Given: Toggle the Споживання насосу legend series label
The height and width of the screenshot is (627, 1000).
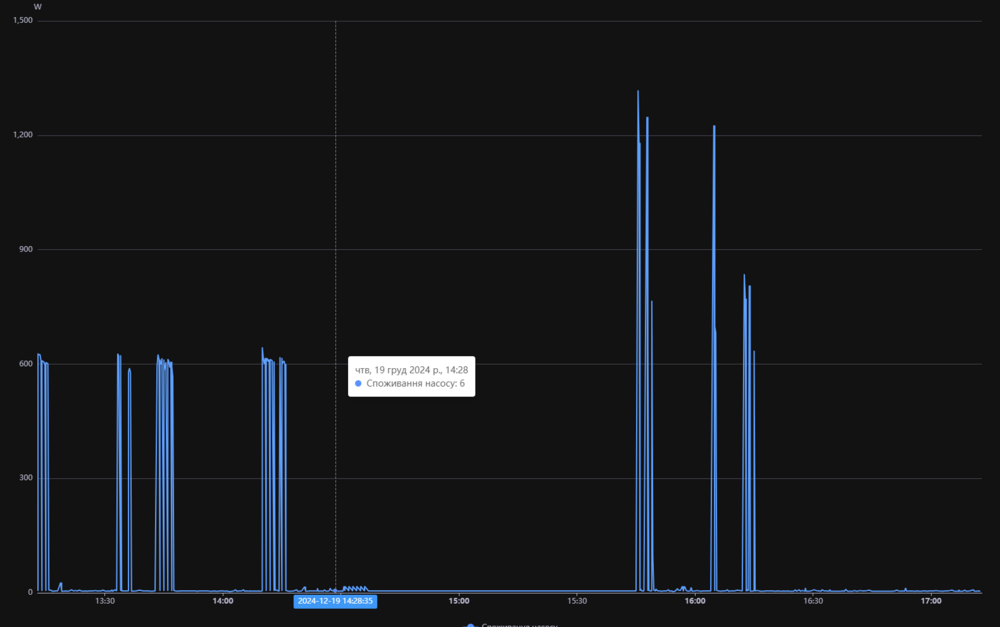Looking at the screenshot, I should coord(520,625).
